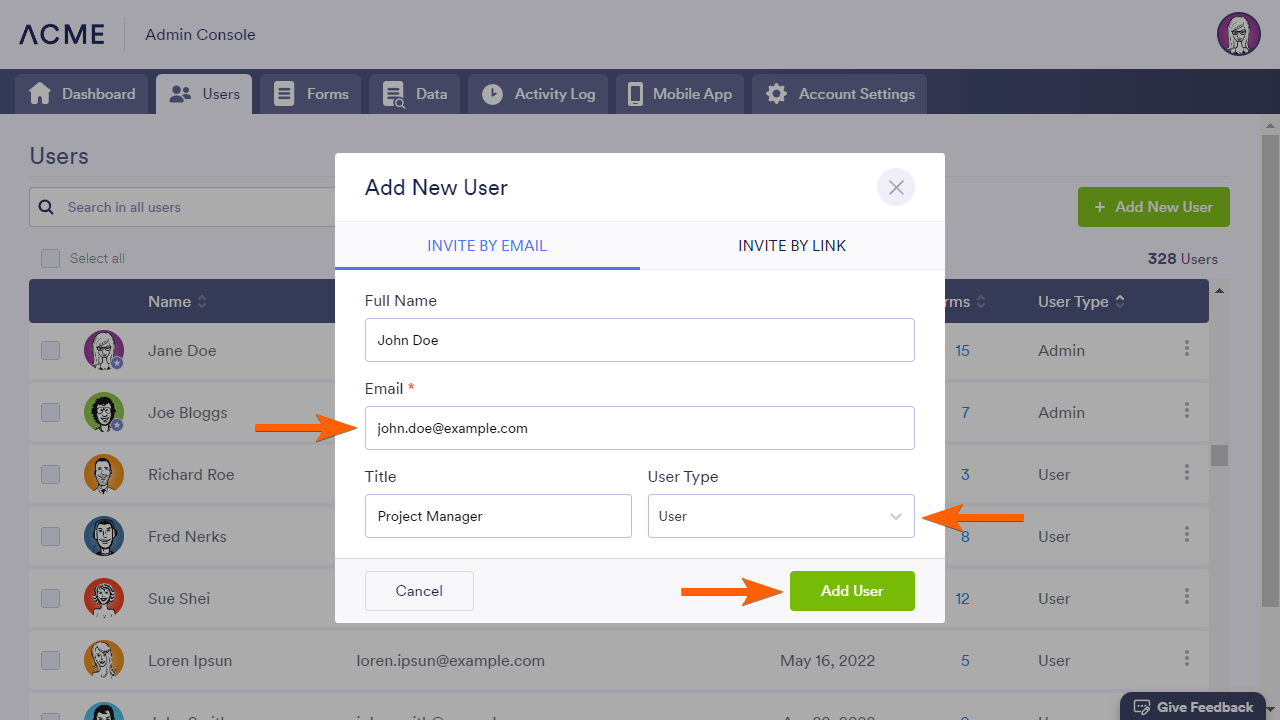The height and width of the screenshot is (720, 1280).
Task: Click the Mobile App phone icon
Action: 635,94
